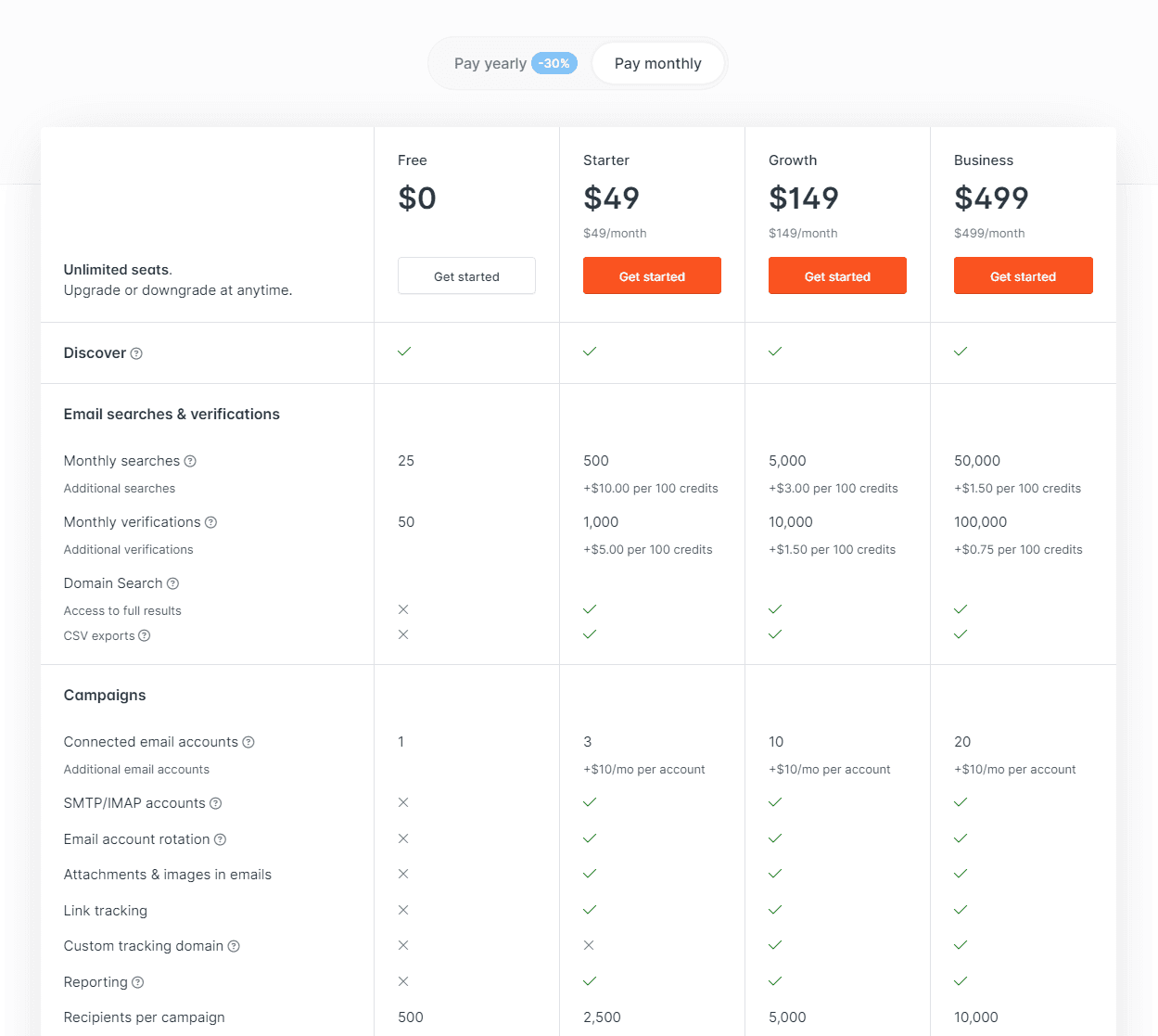This screenshot has height=1036, width=1158.
Task: Click the Reporting info icon
Action: 137,982
